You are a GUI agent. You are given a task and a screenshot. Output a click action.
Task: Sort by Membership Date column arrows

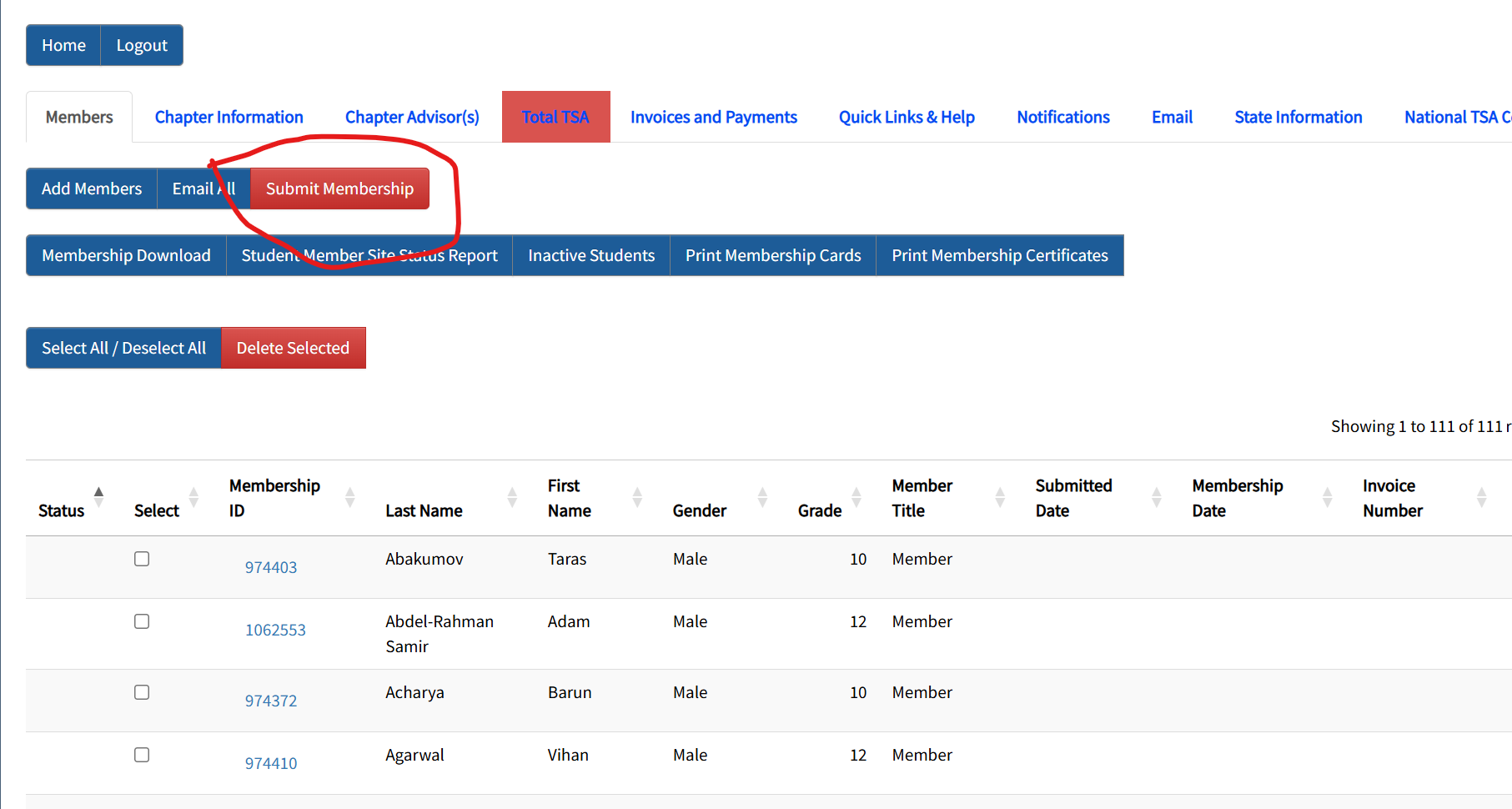(1327, 498)
